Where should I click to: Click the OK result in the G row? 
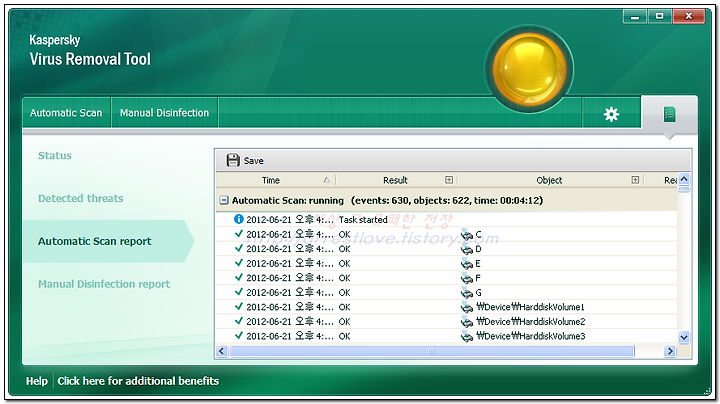click(x=344, y=293)
